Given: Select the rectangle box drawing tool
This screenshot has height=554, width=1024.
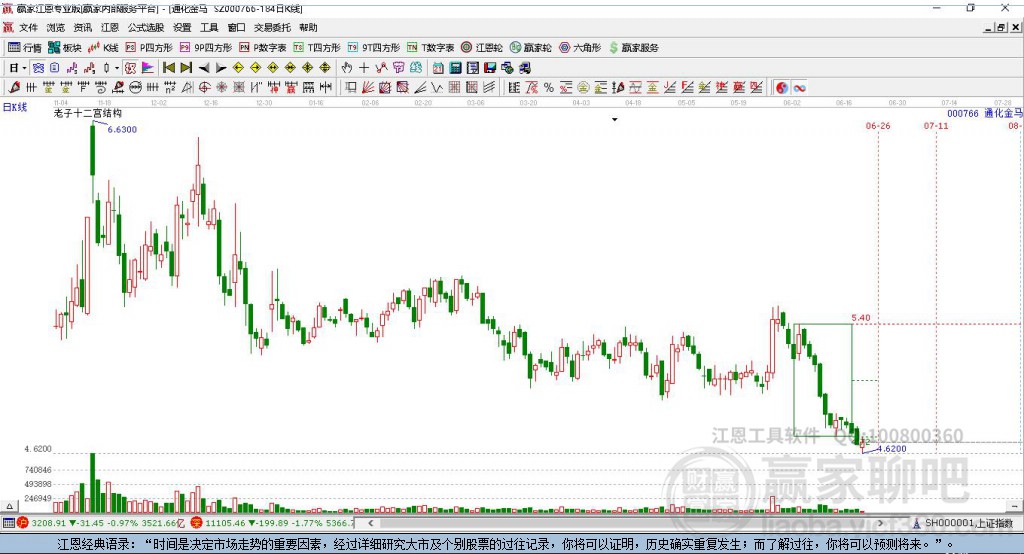Looking at the screenshot, I should pos(350,88).
